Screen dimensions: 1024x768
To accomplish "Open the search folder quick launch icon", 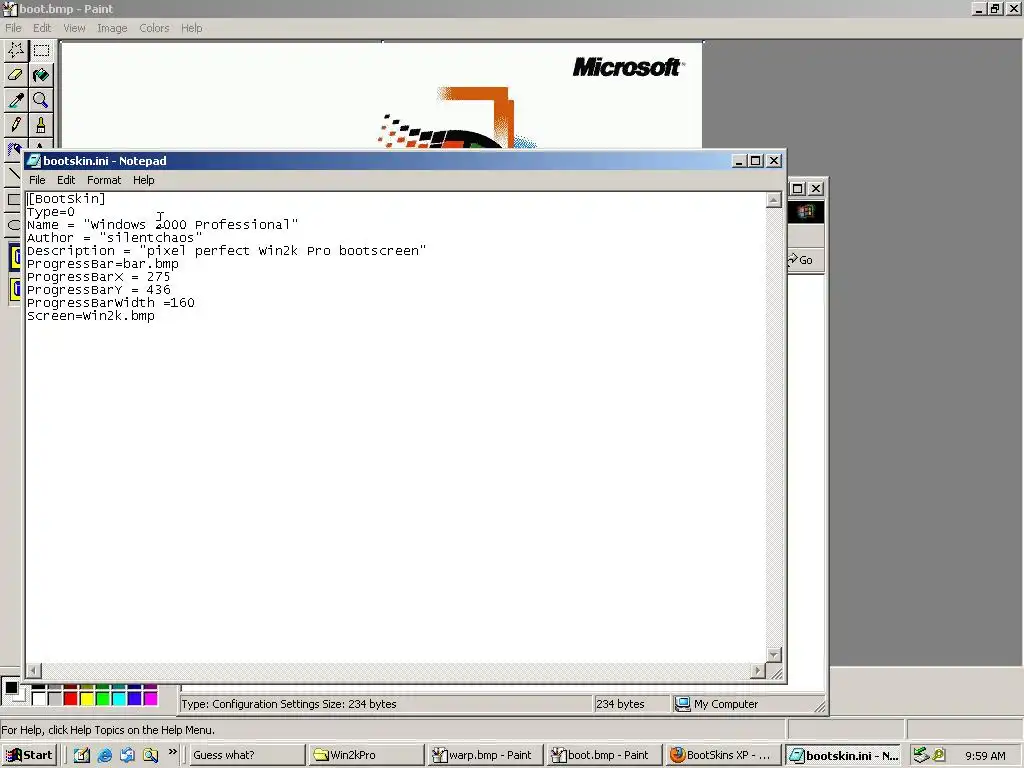I will pyautogui.click(x=150, y=755).
